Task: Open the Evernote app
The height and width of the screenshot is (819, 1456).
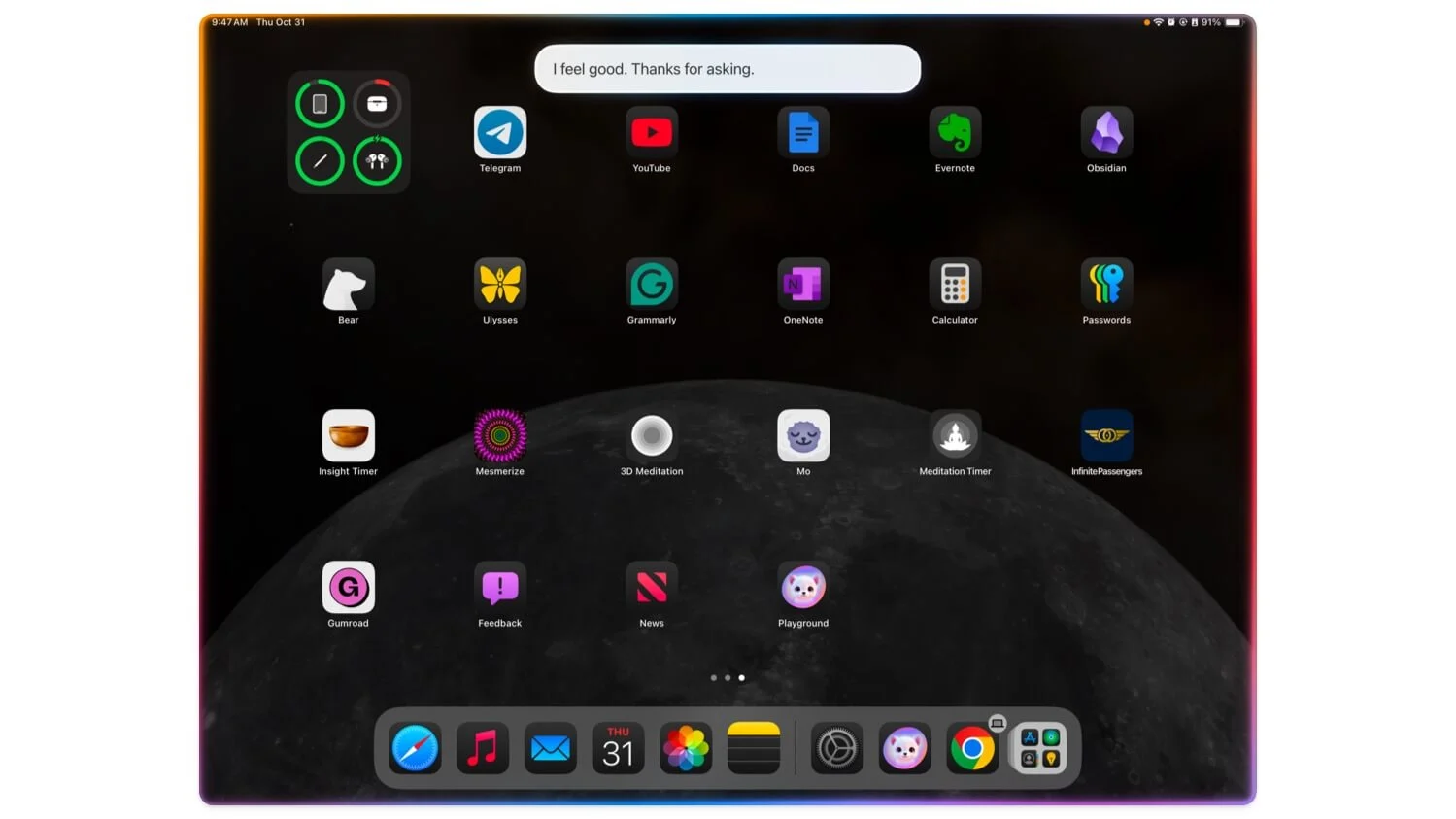Action: pyautogui.click(x=954, y=133)
